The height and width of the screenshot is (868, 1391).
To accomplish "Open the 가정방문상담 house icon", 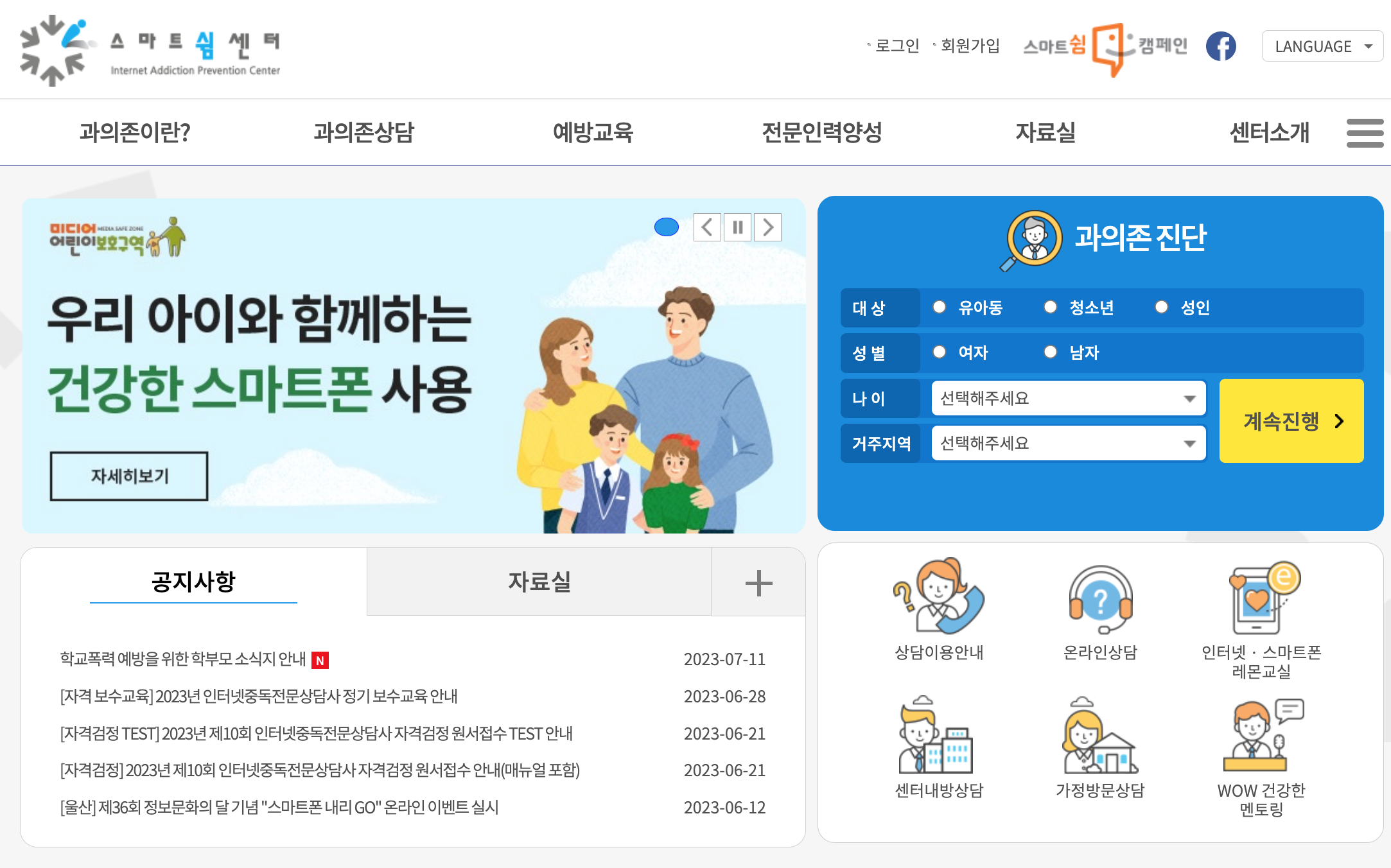I will [1100, 736].
